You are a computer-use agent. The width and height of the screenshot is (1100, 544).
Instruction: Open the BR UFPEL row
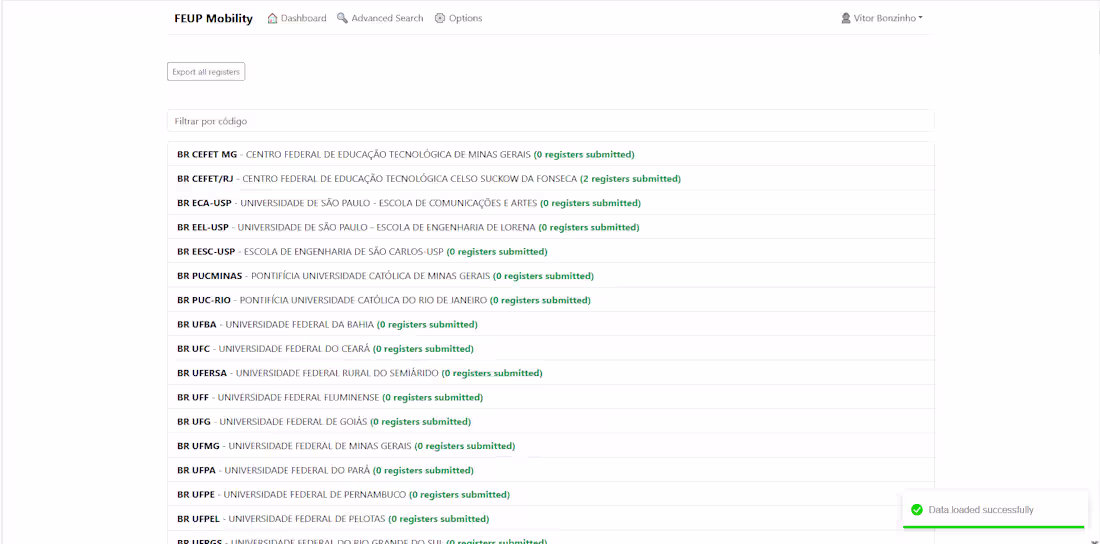pos(551,519)
